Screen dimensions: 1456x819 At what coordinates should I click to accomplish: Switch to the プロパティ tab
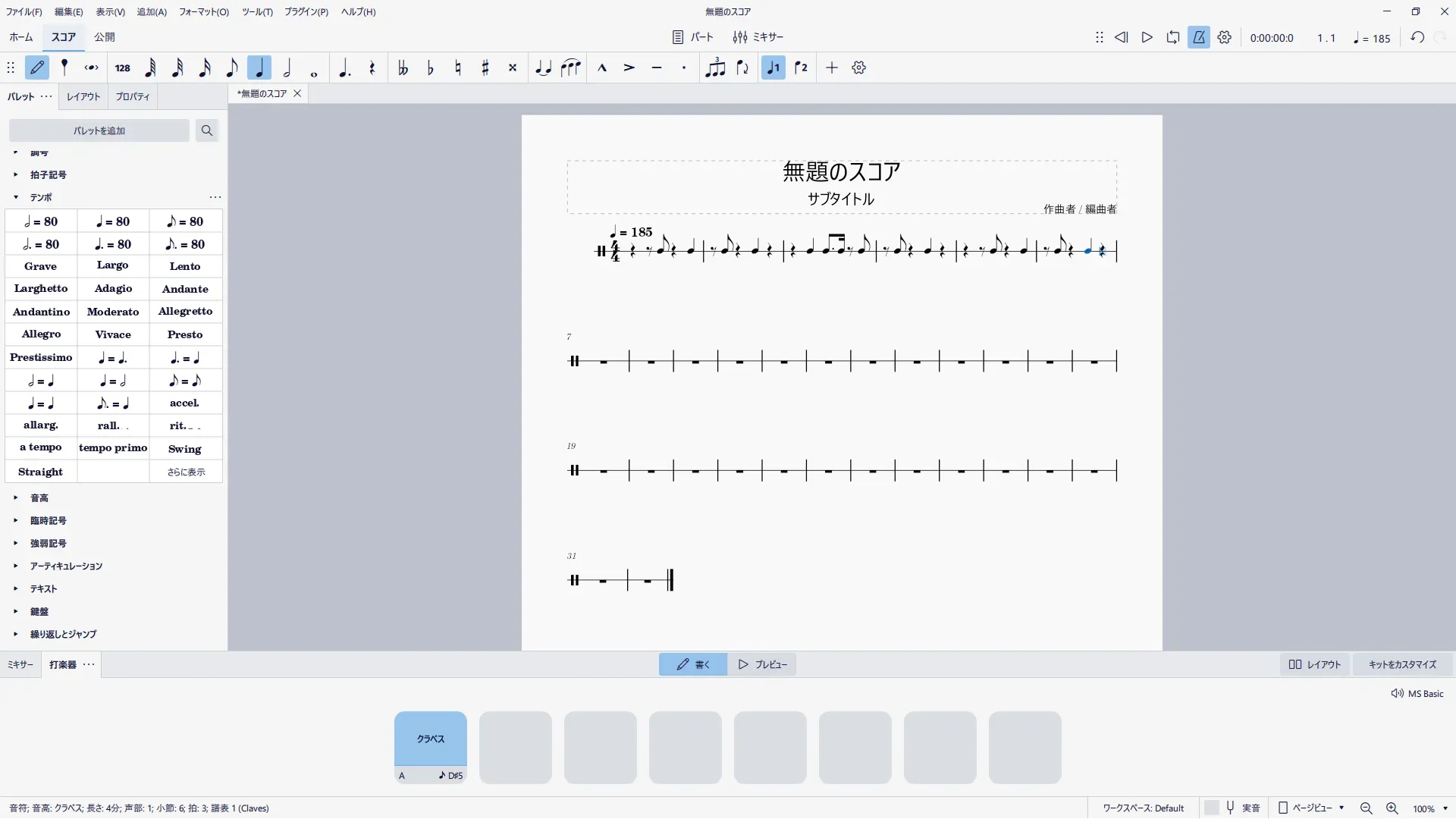[x=133, y=97]
